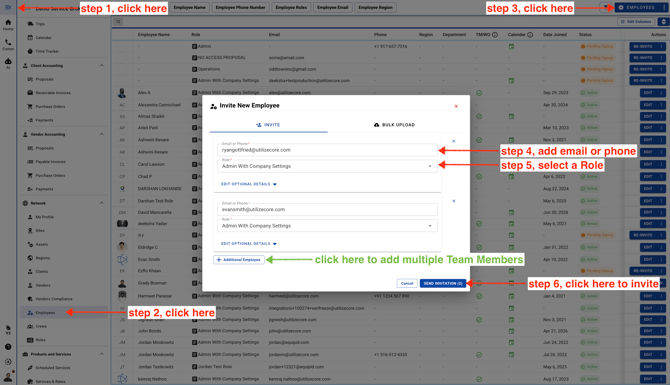Remove the ryangottfried invite entry with its X

[x=454, y=141]
